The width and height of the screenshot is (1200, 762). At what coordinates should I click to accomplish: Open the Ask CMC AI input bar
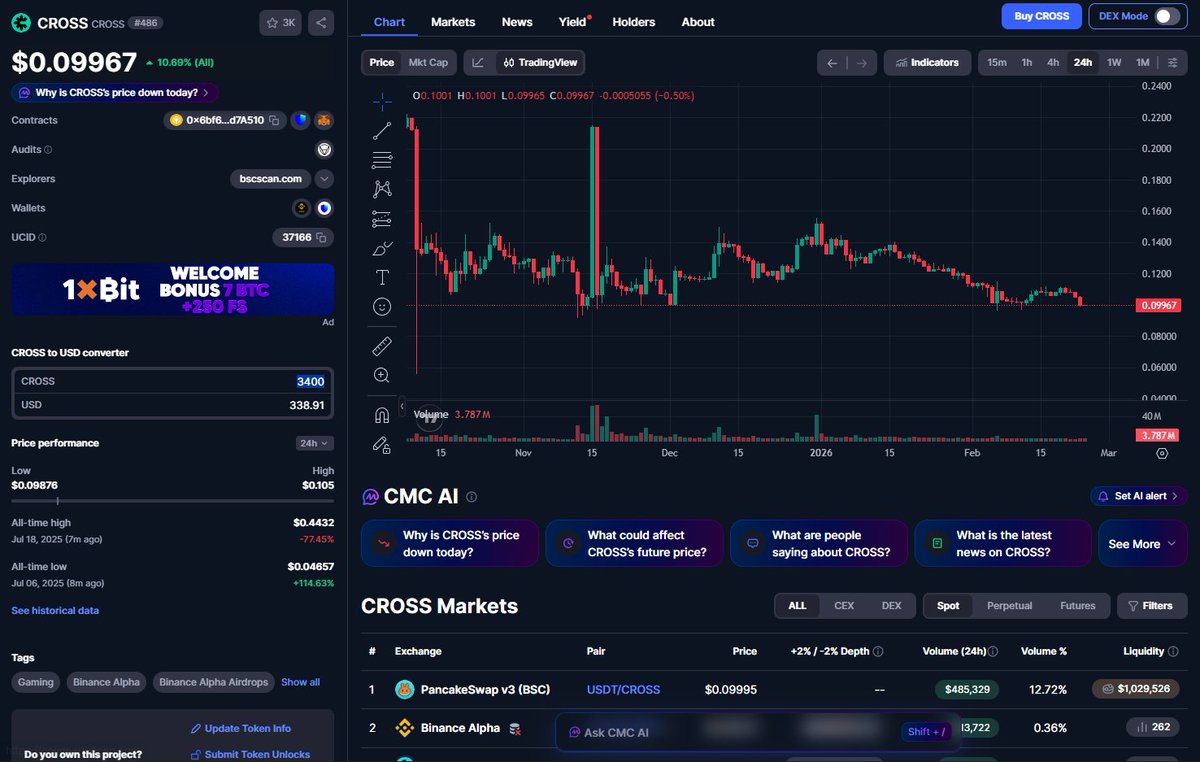pyautogui.click(x=757, y=732)
